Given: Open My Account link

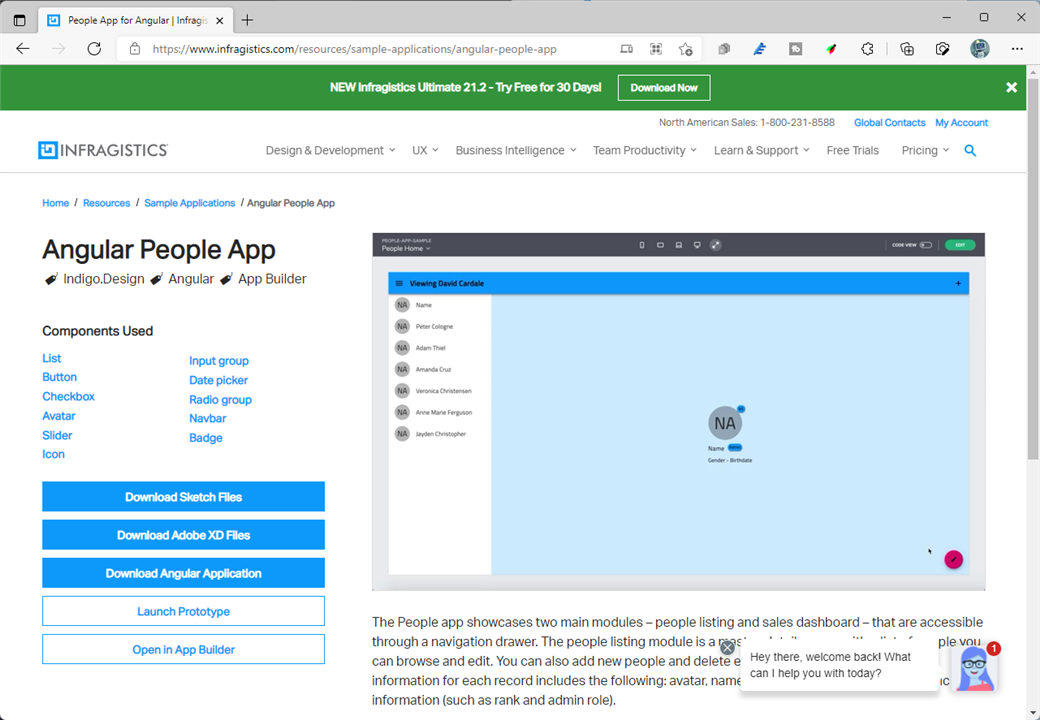Looking at the screenshot, I should [x=961, y=123].
